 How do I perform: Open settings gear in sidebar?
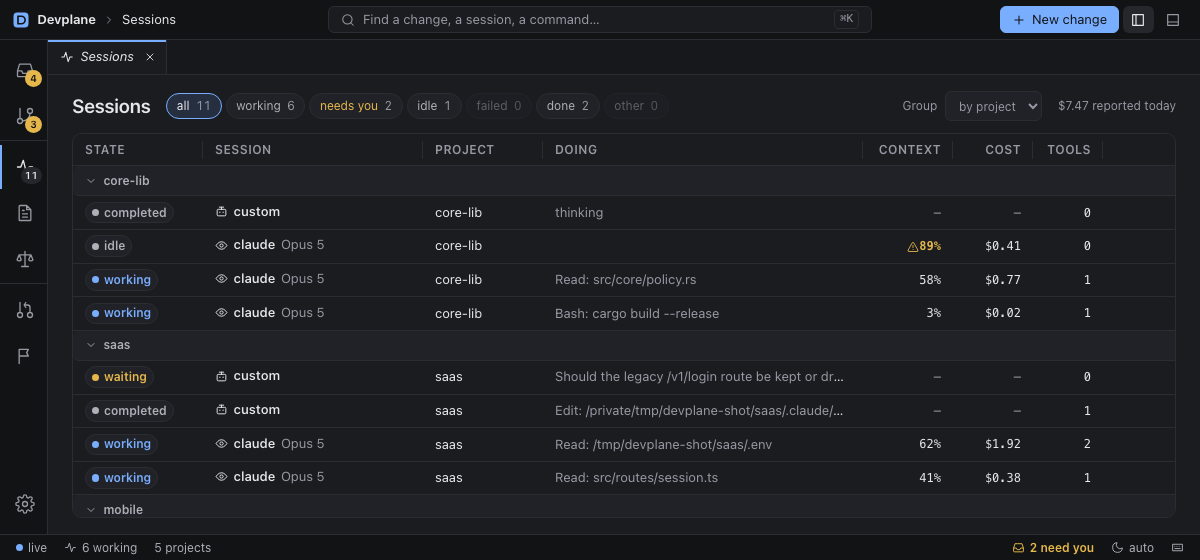(x=25, y=504)
